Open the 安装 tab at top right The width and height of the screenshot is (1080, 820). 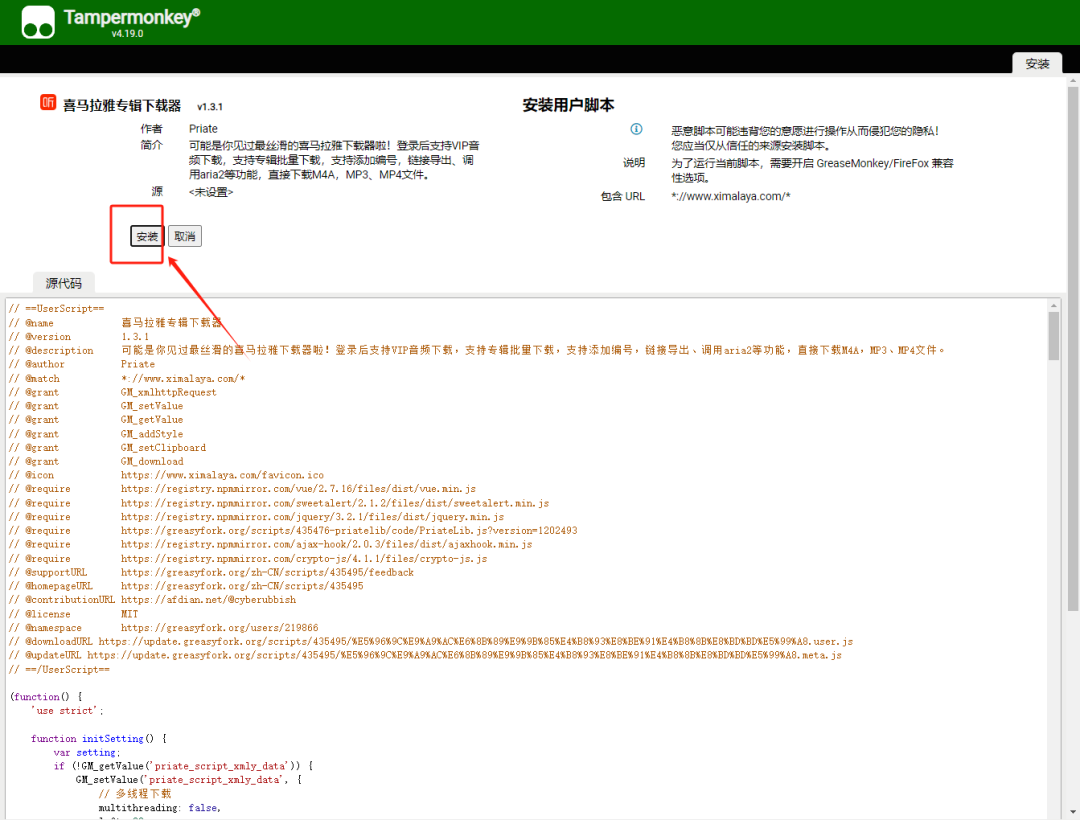pos(1037,63)
